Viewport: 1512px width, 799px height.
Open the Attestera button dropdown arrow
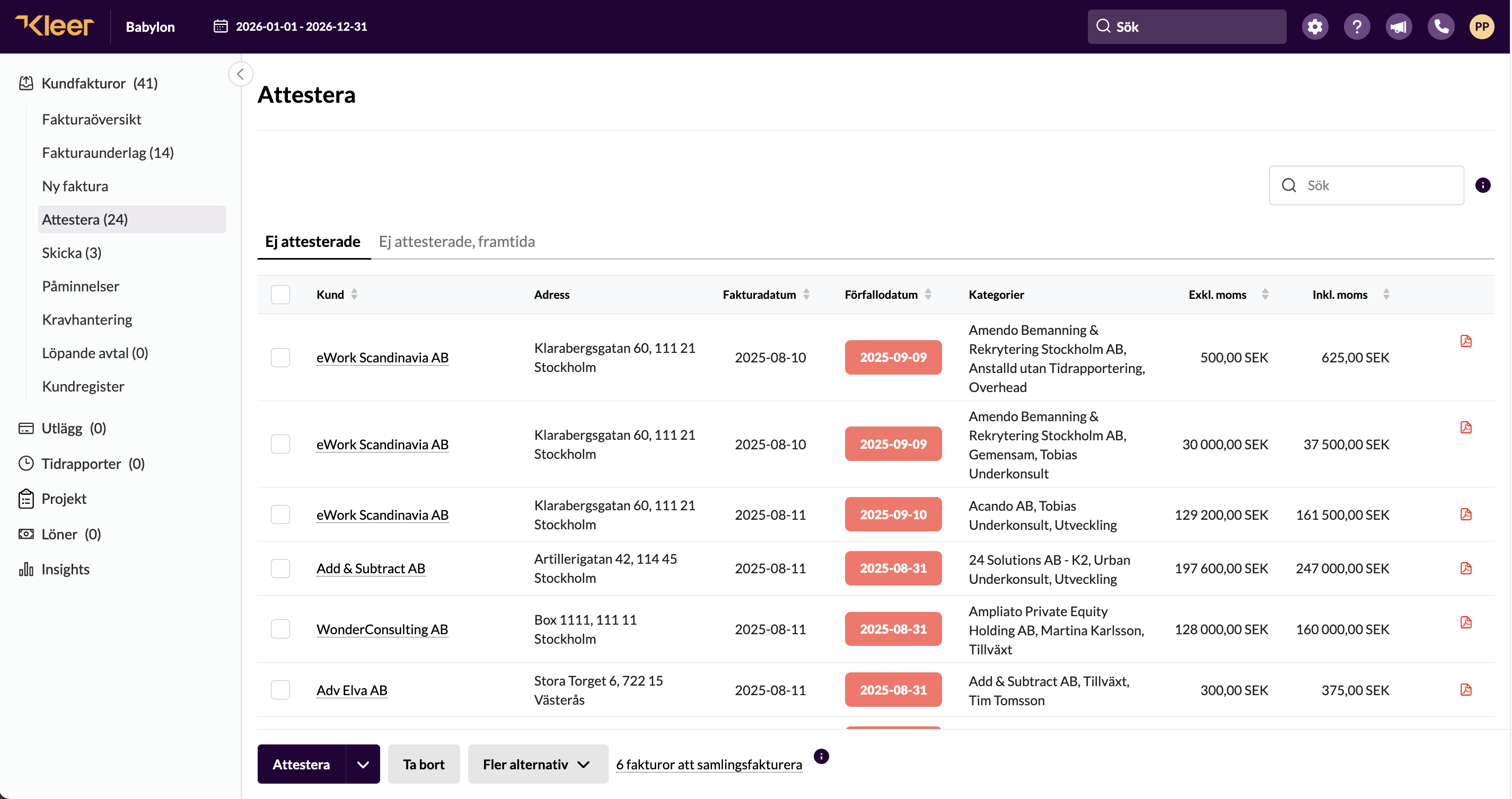pos(363,765)
